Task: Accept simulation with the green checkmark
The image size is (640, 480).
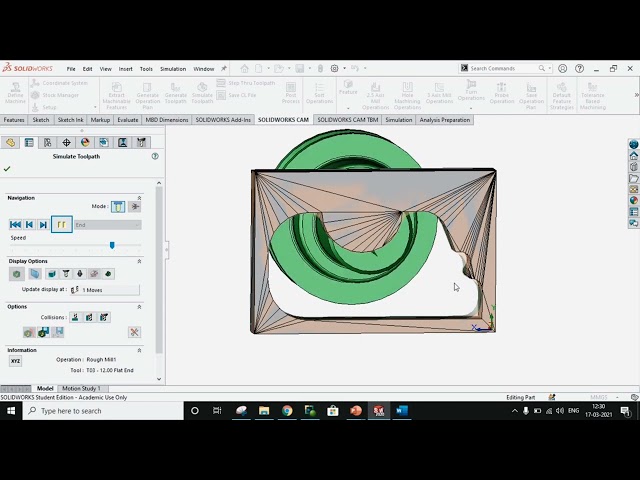Action: click(x=7, y=169)
